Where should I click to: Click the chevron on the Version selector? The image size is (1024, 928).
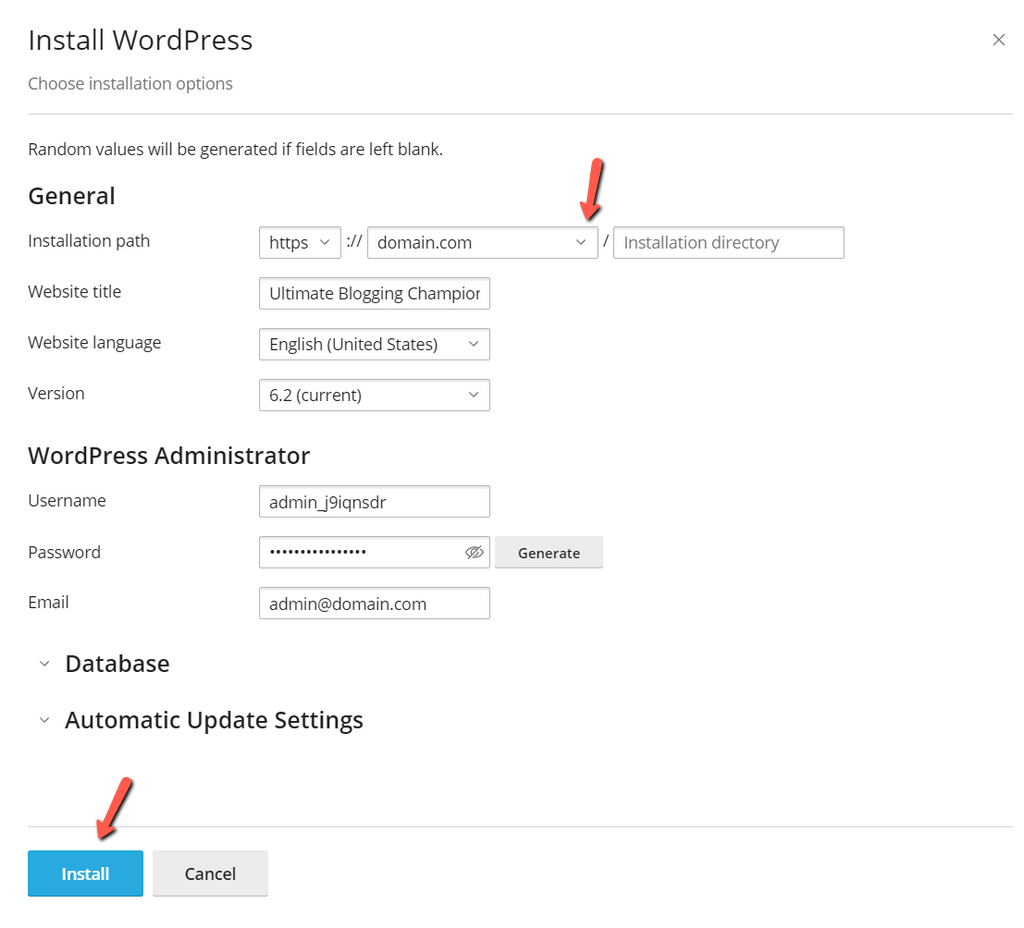[x=473, y=395]
